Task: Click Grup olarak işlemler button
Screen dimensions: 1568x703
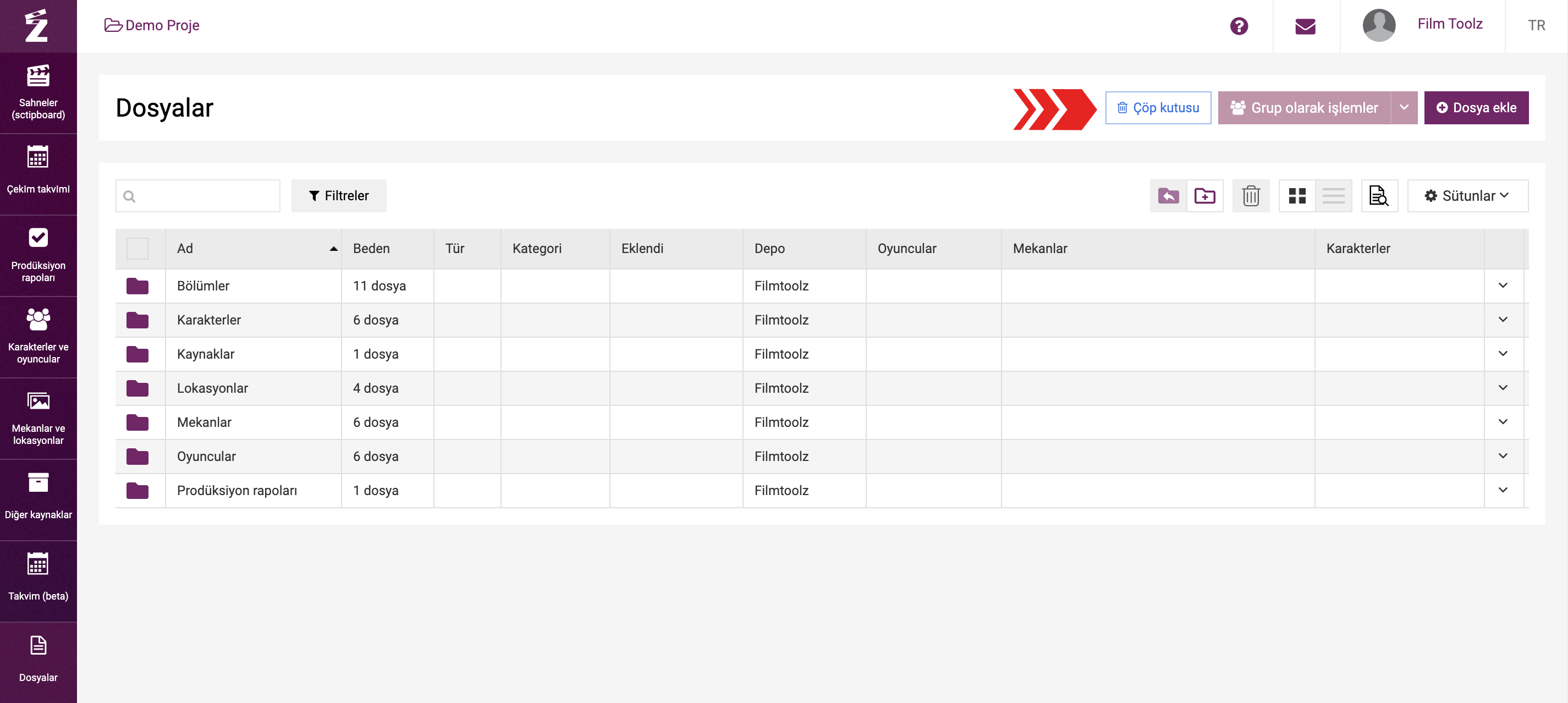Action: pos(1304,108)
